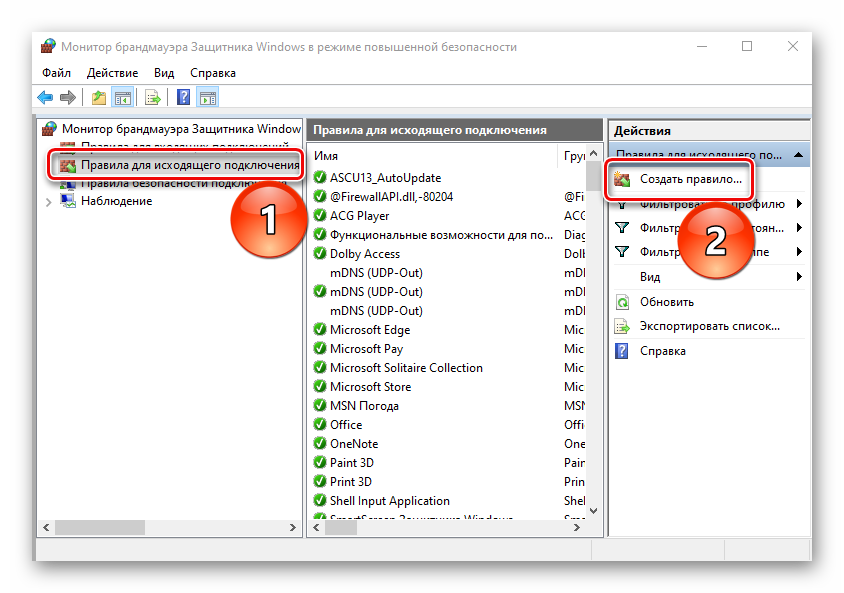Screen dimensions: 844x593
Task: Collapse the Actions section header arrow
Action: coord(797,155)
